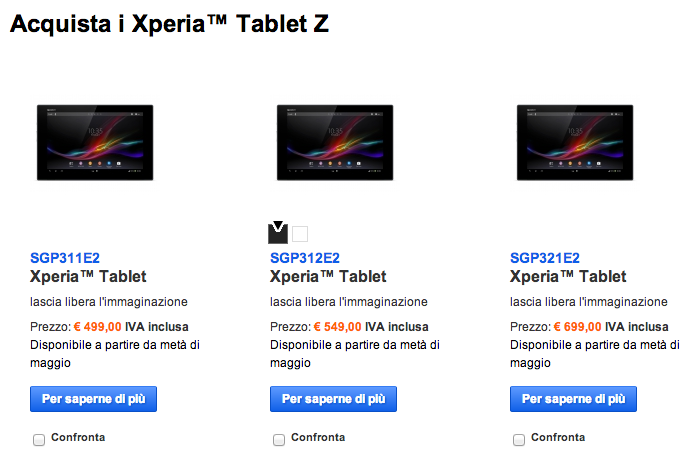This screenshot has width=699, height=467.
Task: Click the Xperia Tablet title under SGP312E2
Action: [x=328, y=277]
